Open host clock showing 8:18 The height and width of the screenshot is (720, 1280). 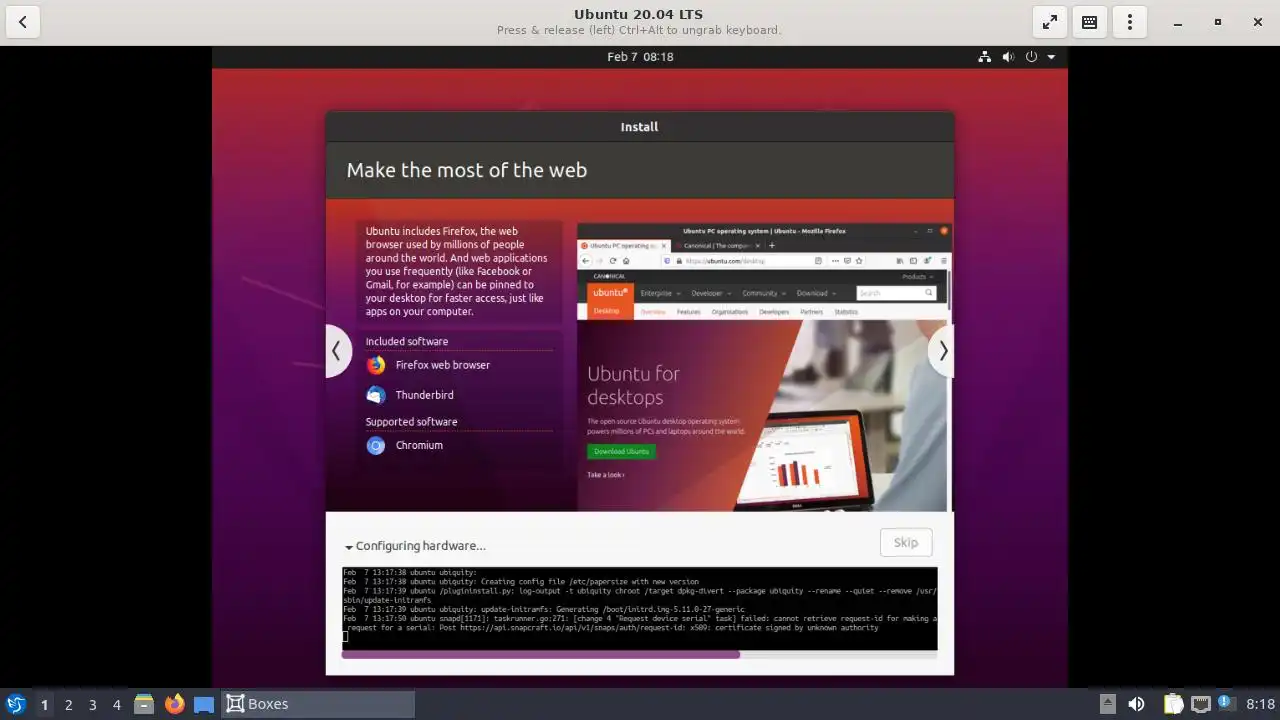pyautogui.click(x=1260, y=704)
